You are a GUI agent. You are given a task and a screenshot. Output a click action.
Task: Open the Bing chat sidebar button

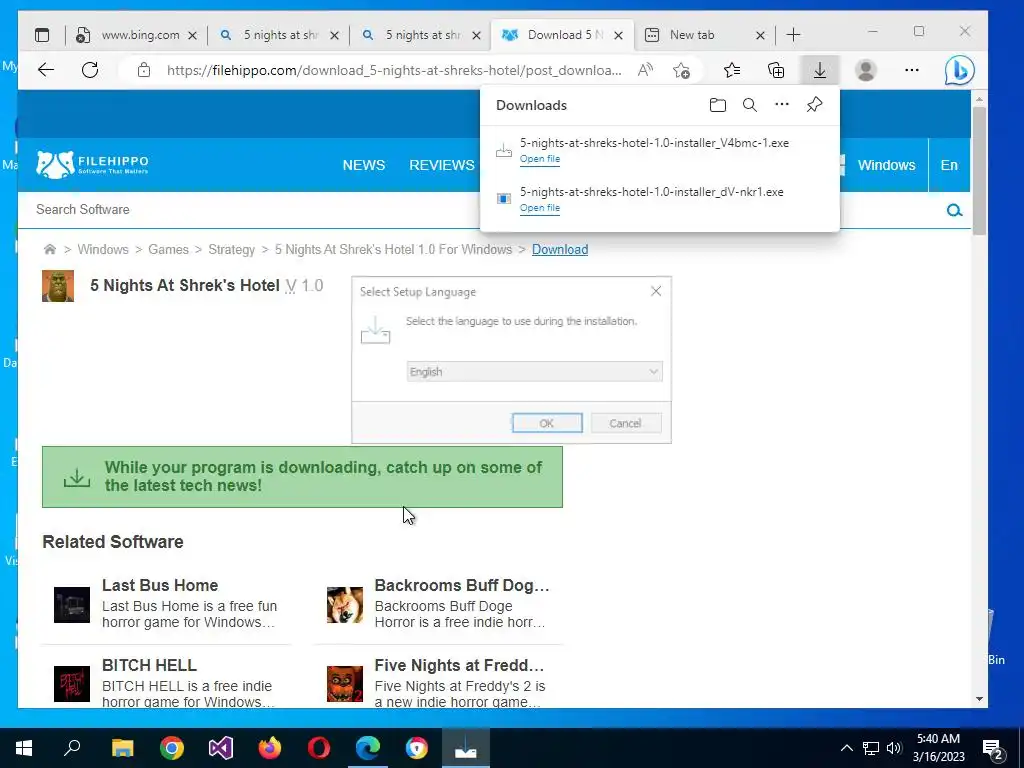(959, 70)
